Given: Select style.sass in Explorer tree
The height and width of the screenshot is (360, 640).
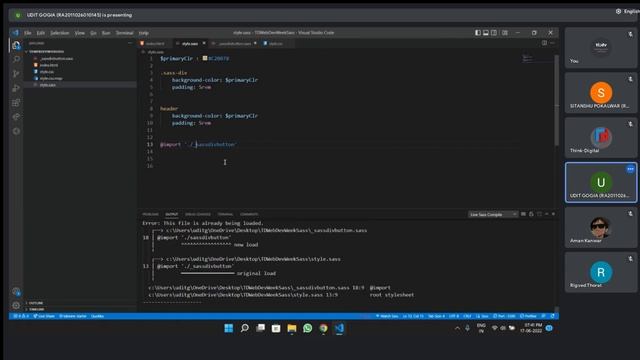Looking at the screenshot, I should pyautogui.click(x=80, y=84).
